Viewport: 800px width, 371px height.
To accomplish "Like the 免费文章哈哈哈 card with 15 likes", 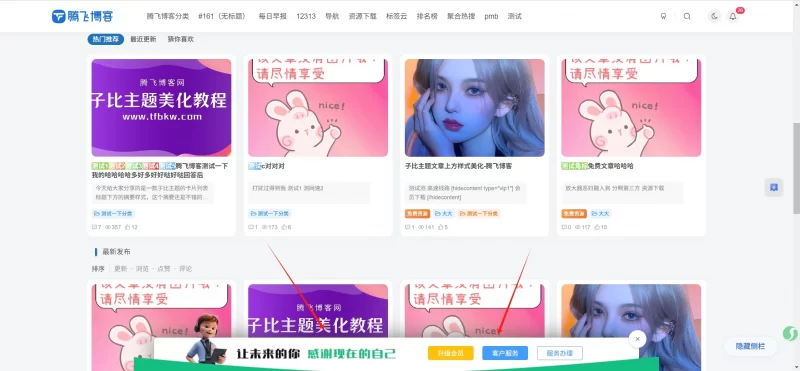I will 601,227.
